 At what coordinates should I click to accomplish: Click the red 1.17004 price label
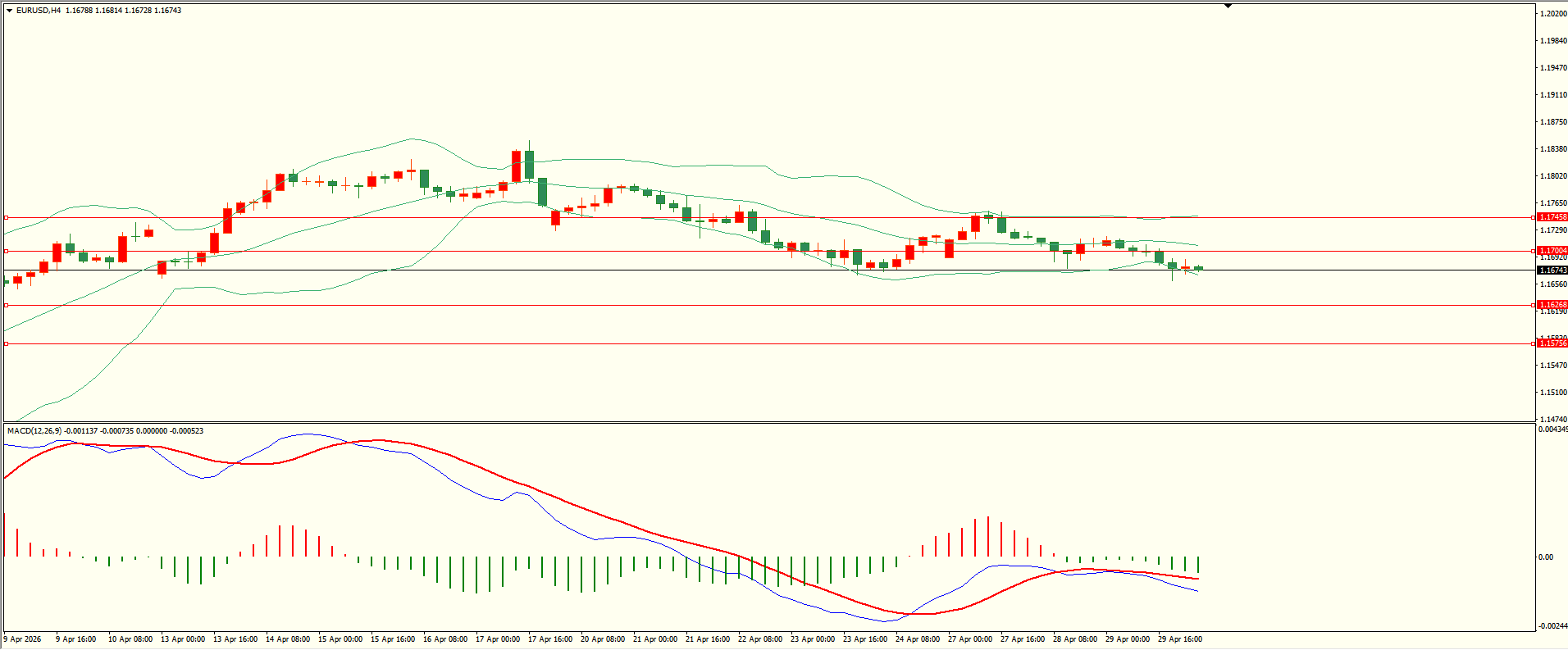click(x=1552, y=251)
